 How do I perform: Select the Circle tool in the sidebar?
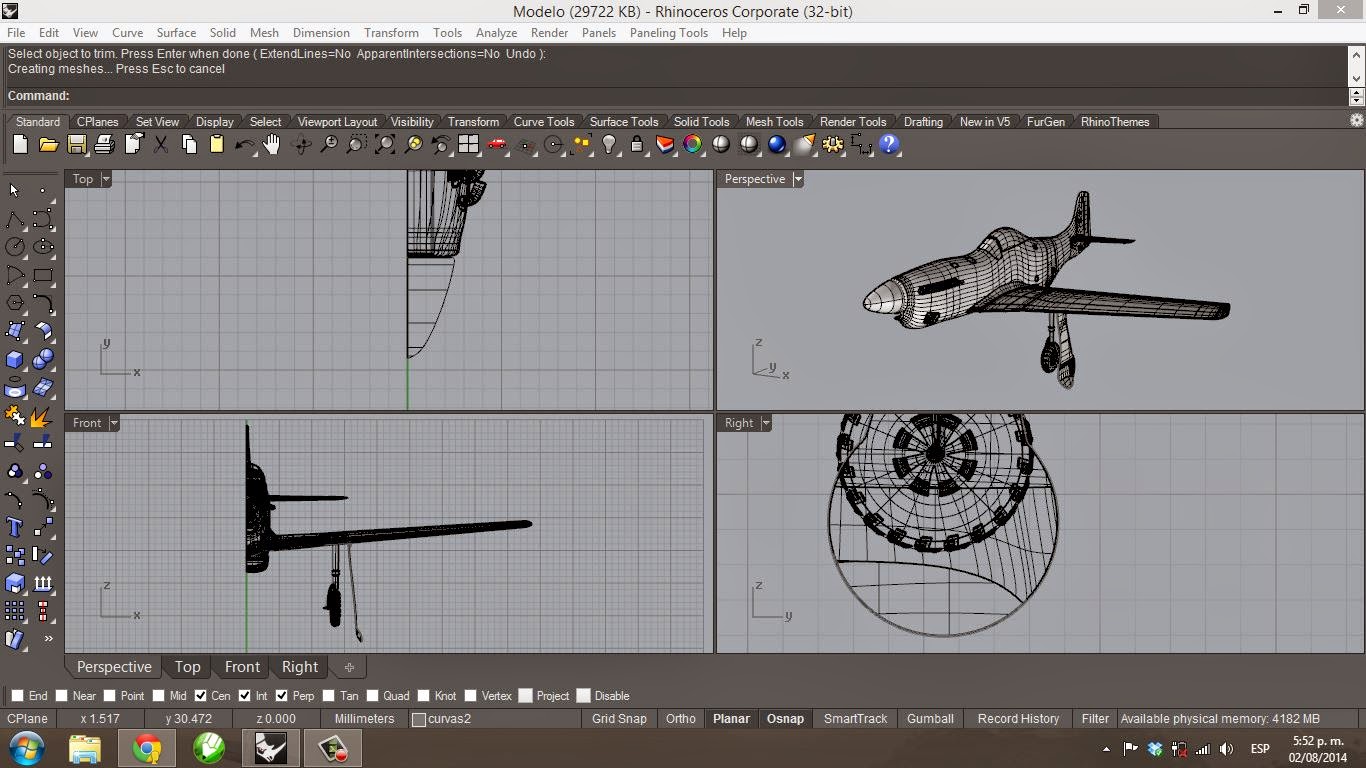pyautogui.click(x=13, y=246)
